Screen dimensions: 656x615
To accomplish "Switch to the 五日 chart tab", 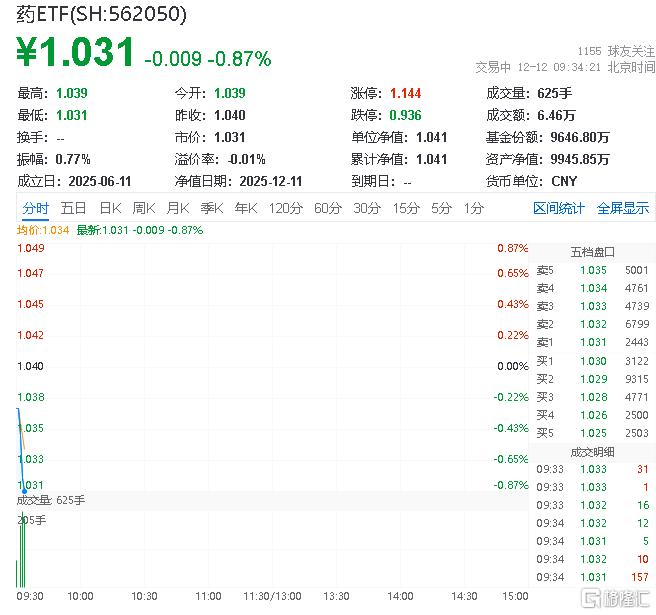I will click(73, 208).
